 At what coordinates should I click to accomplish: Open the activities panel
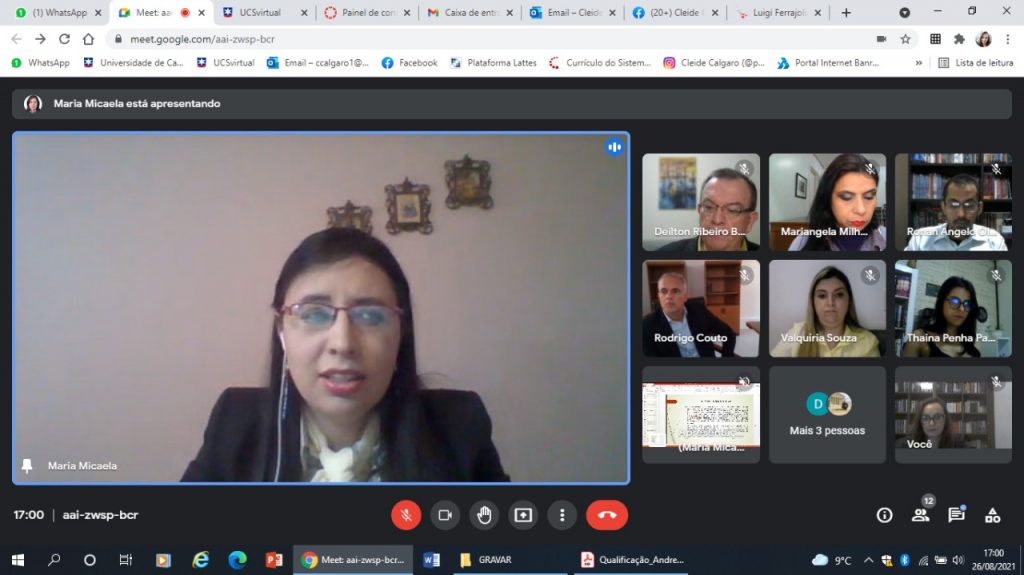tap(992, 515)
